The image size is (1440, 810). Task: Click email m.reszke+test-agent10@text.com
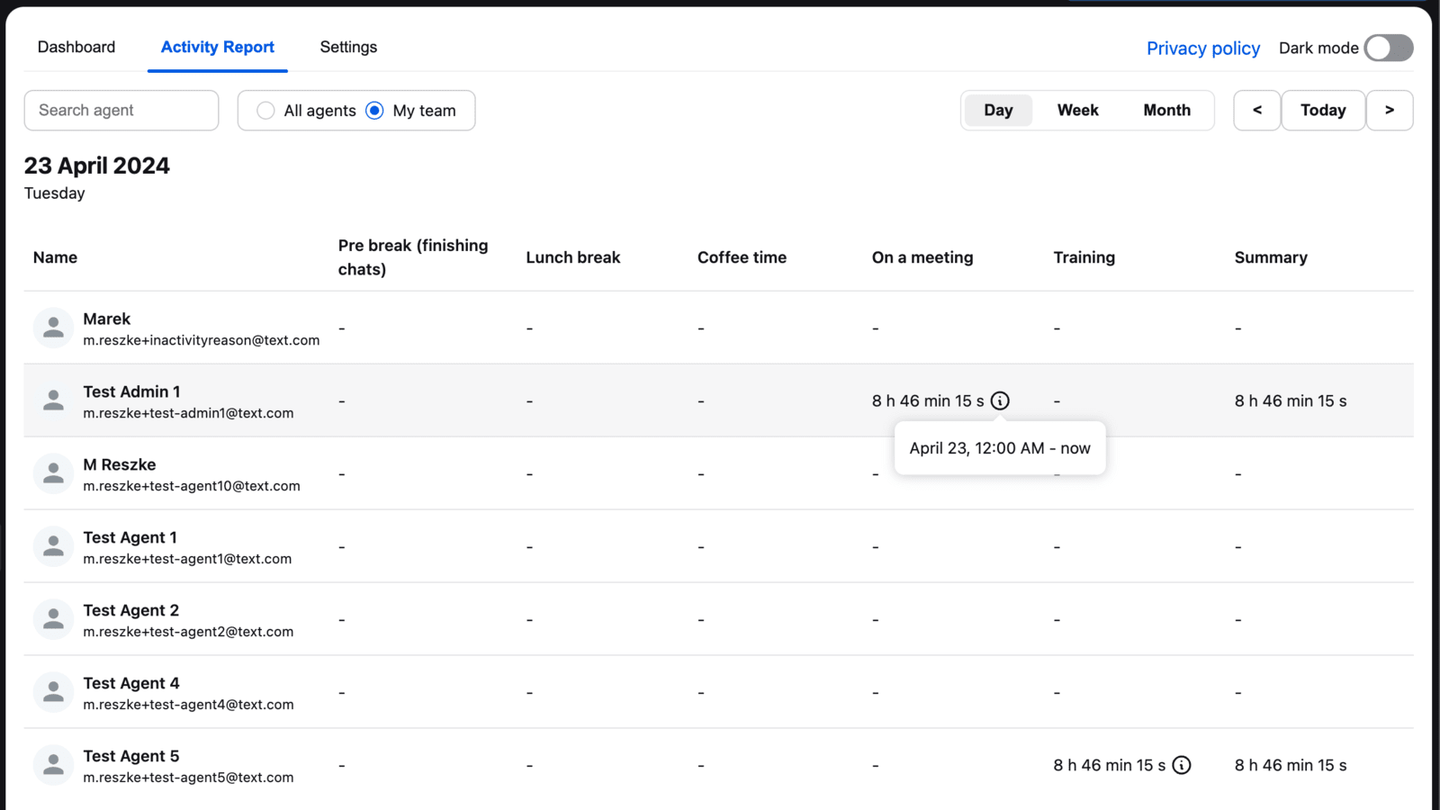[192, 486]
